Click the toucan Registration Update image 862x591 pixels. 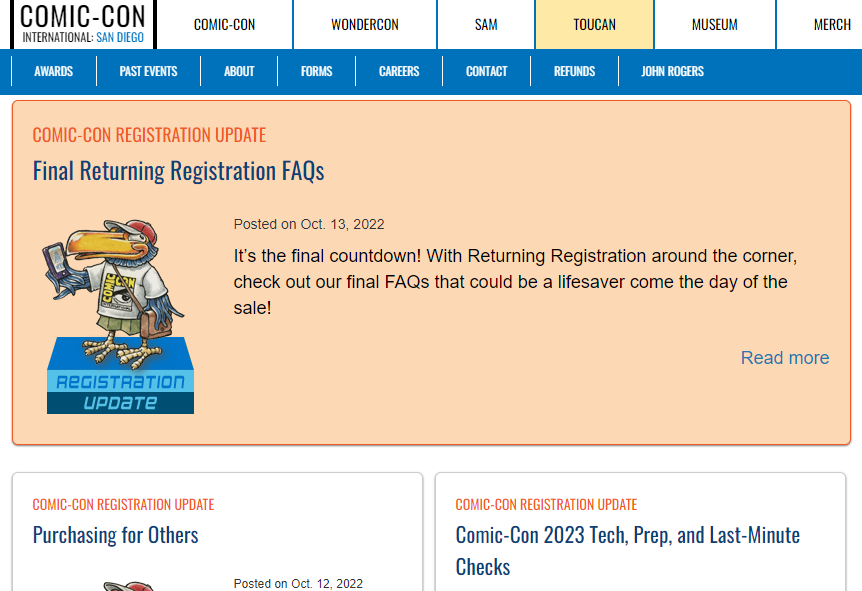(x=119, y=316)
